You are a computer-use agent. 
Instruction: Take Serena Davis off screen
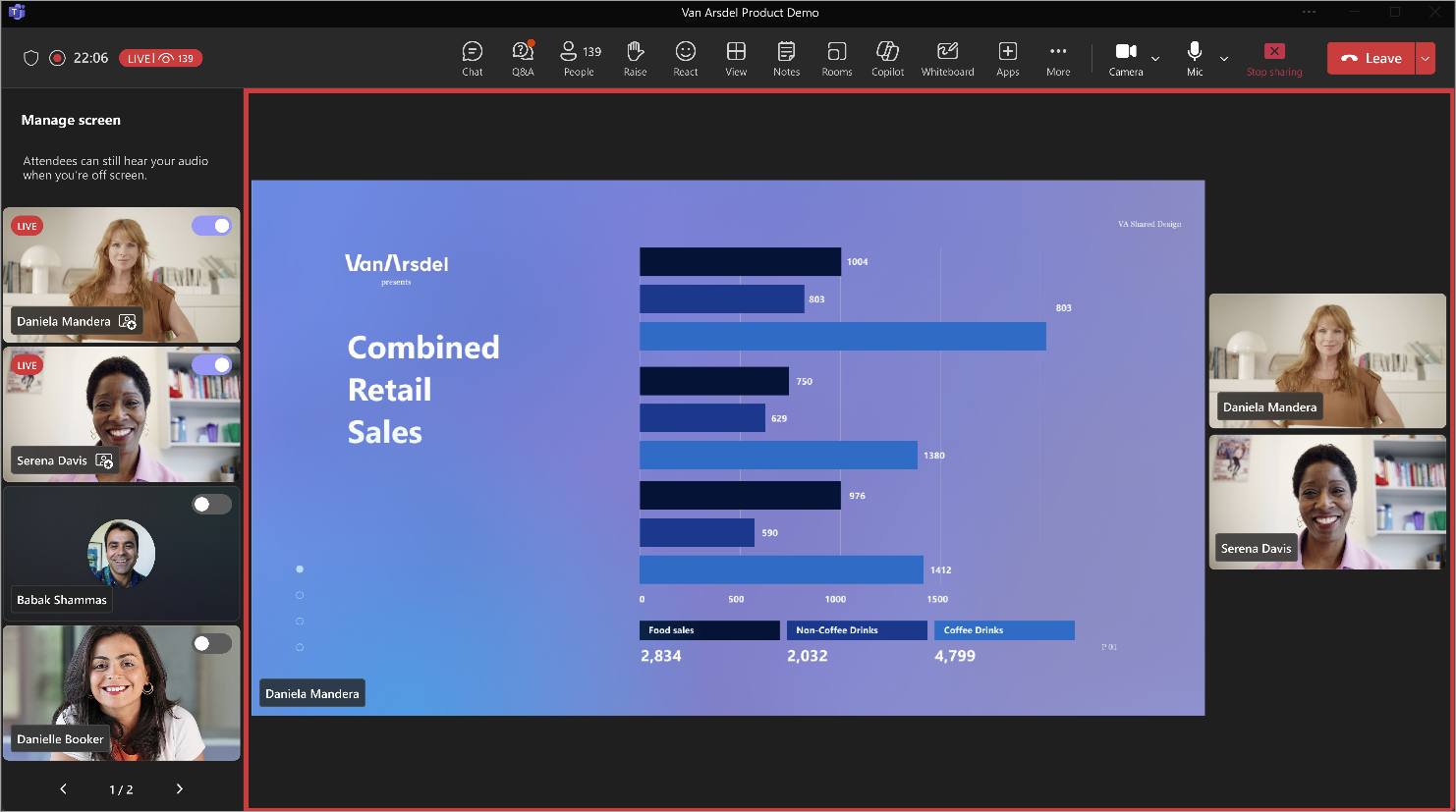[211, 365]
